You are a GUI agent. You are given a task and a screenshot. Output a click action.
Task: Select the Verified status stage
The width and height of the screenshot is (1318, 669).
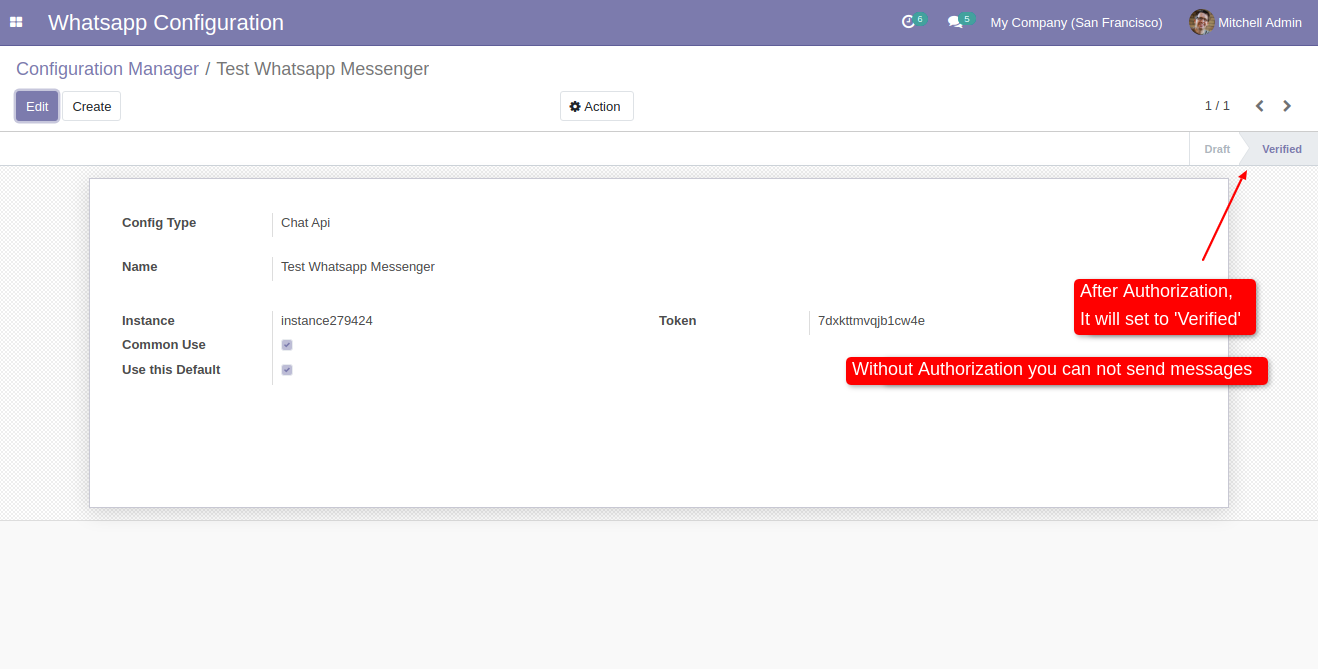[1281, 149]
